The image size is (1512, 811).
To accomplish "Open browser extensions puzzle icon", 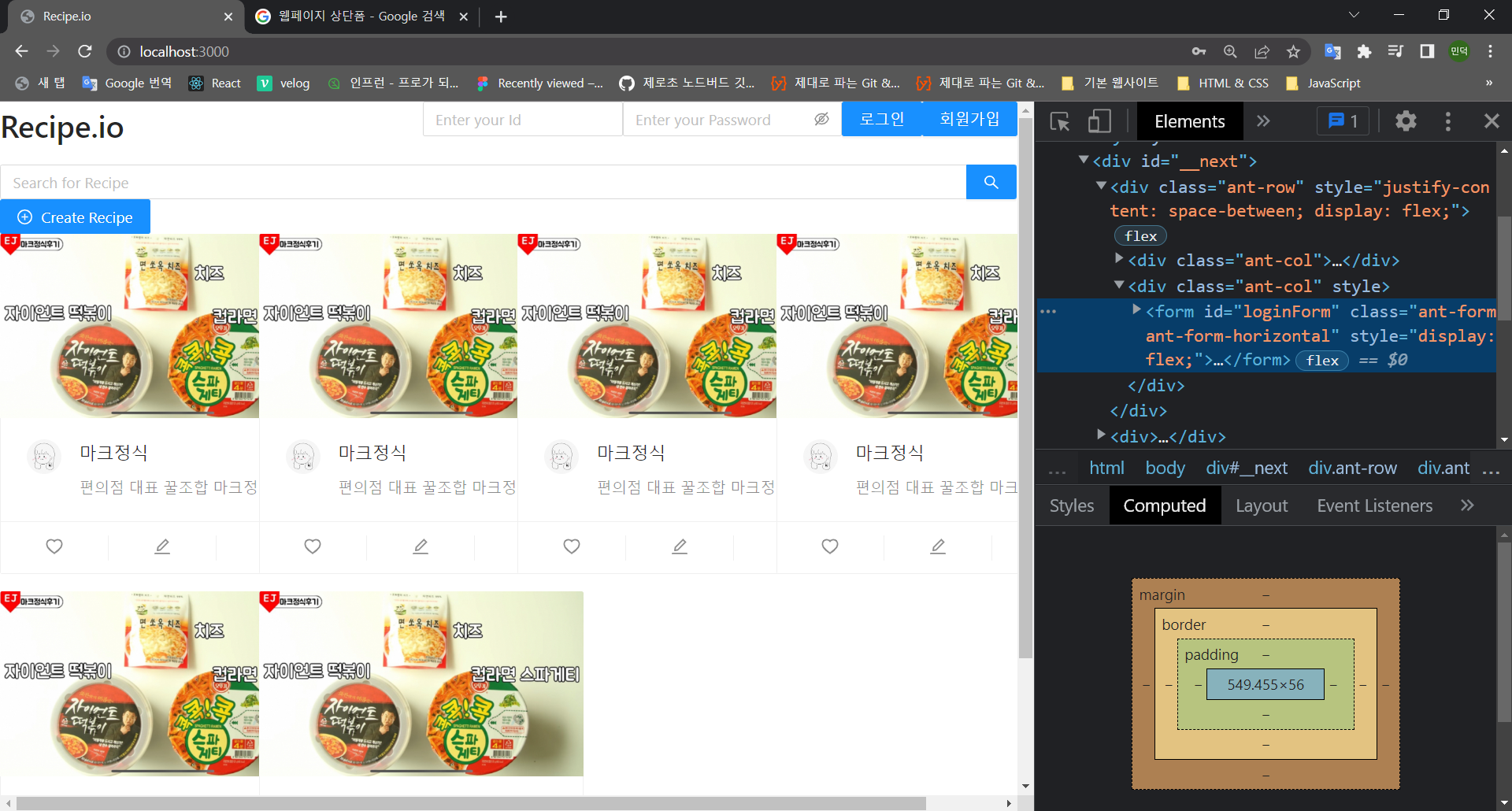I will 1364,51.
